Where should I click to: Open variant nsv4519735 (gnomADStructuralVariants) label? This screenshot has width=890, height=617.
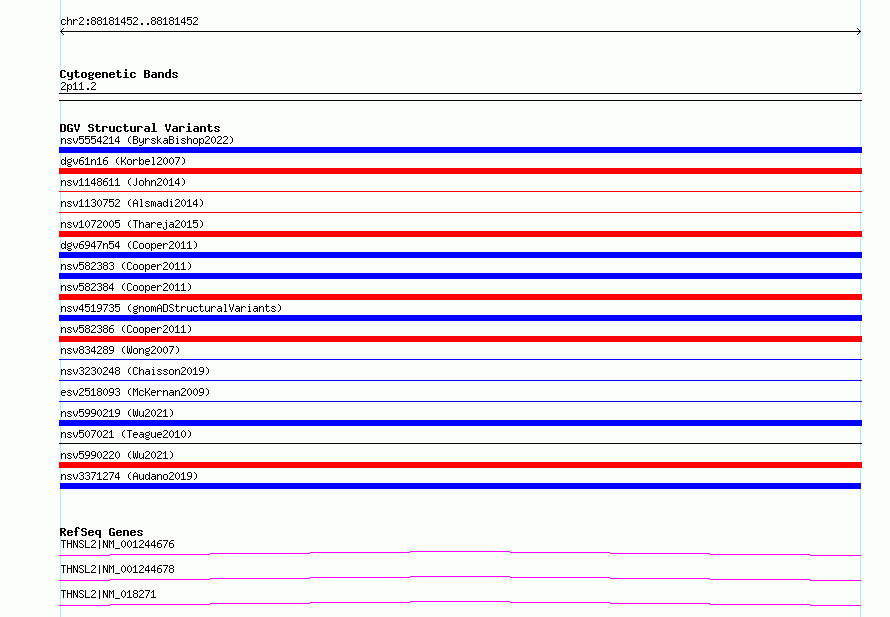[x=171, y=308]
